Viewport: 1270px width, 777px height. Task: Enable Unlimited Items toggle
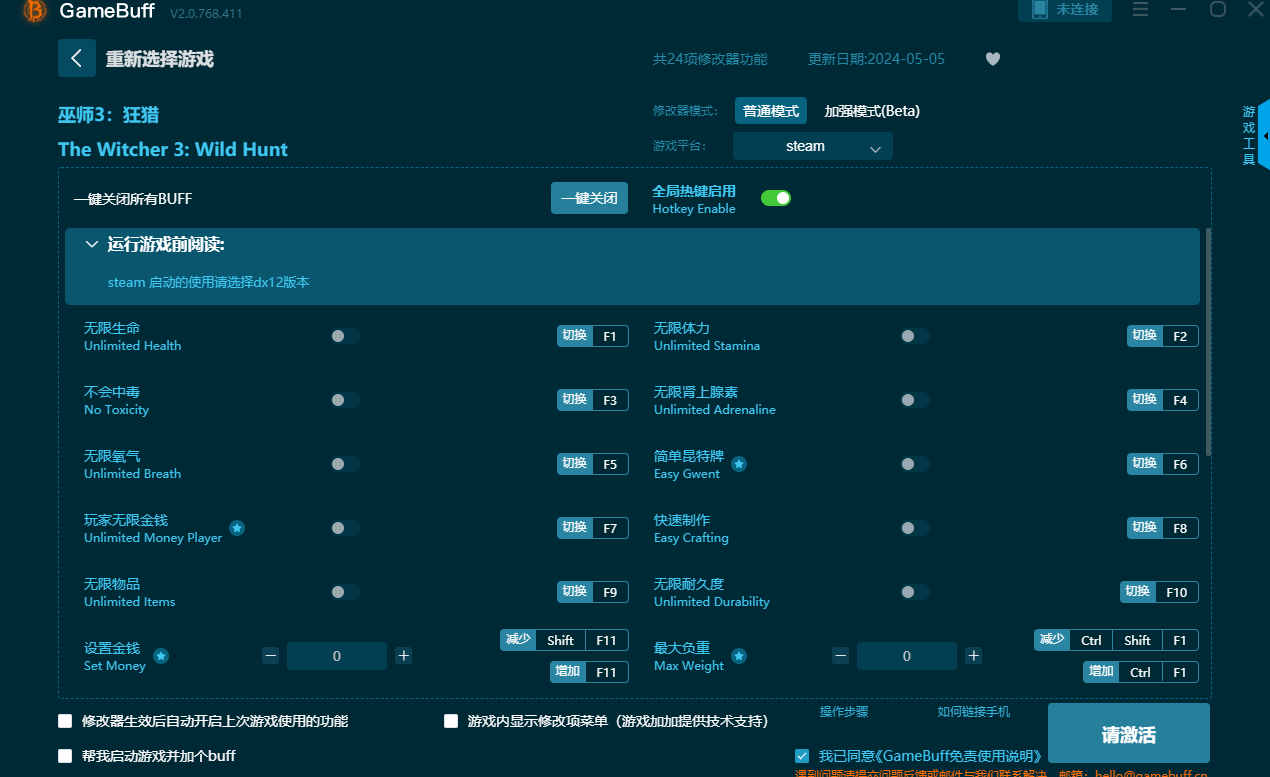coord(344,592)
